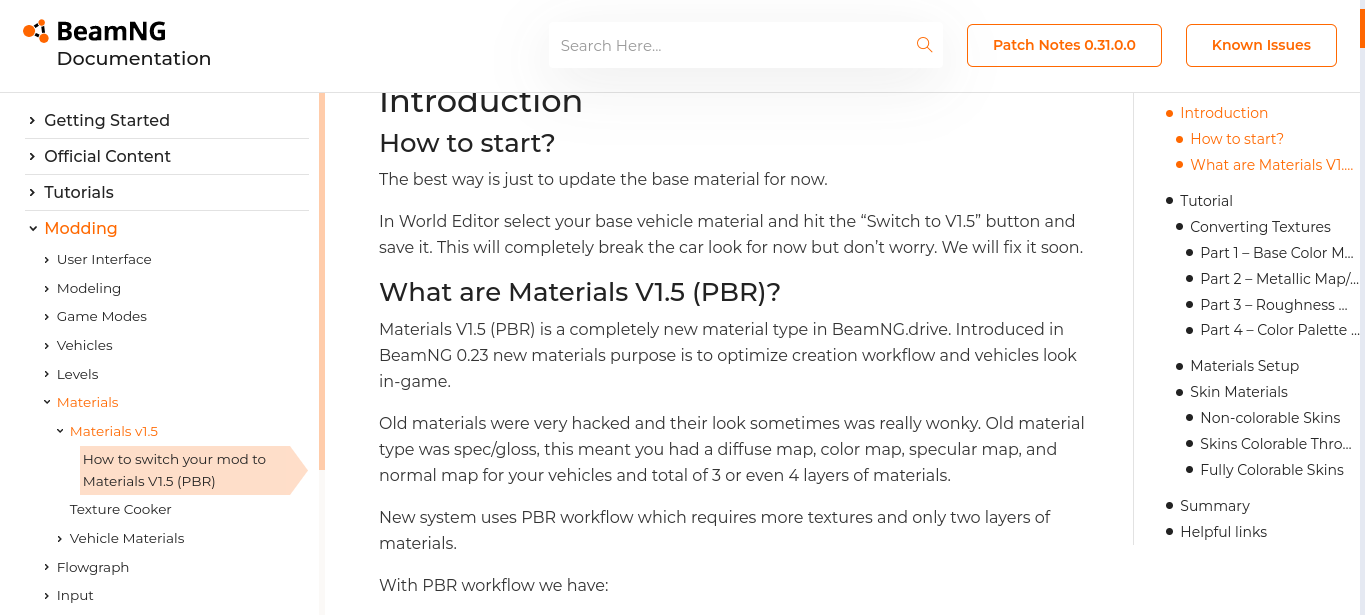Expand the User Interface chevron
The width and height of the screenshot is (1365, 615).
tap(47, 260)
